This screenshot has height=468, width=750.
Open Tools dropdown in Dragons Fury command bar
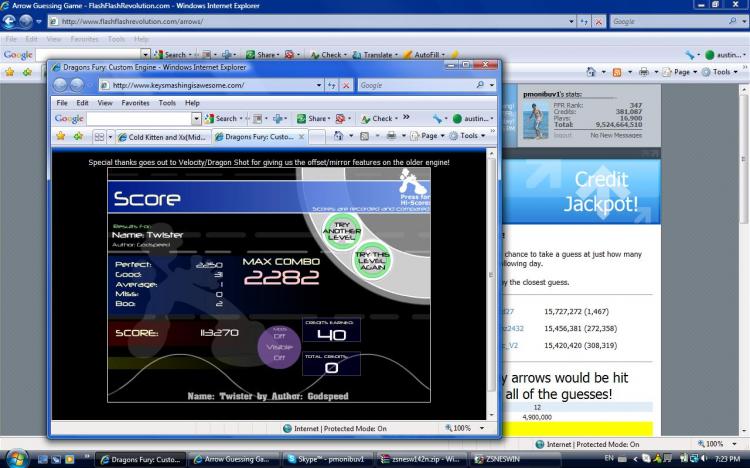[x=467, y=136]
